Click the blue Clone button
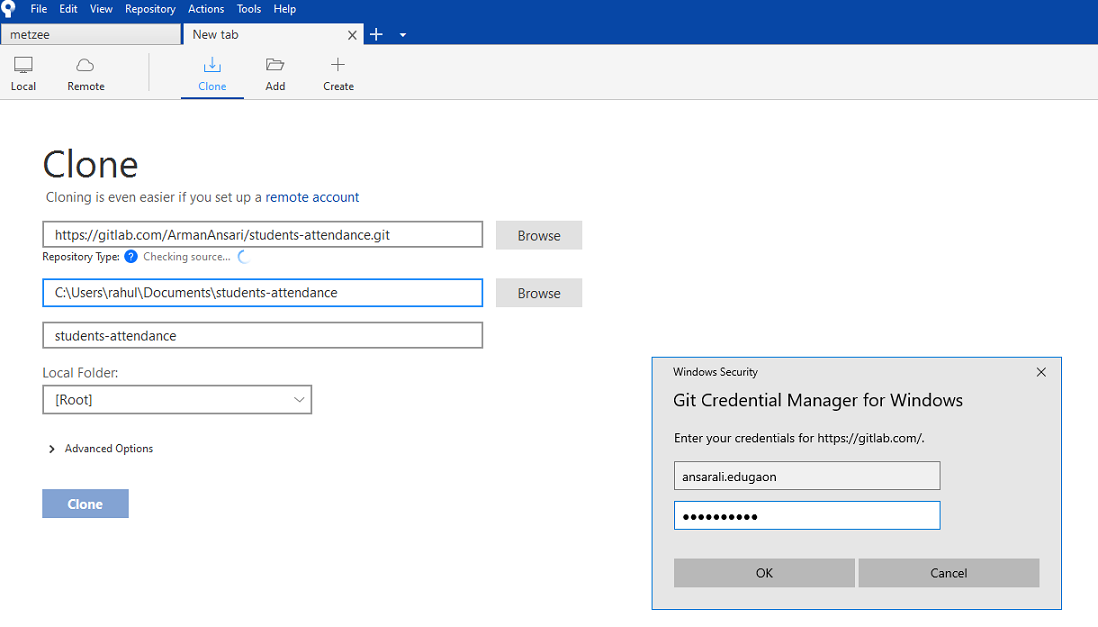 [85, 504]
